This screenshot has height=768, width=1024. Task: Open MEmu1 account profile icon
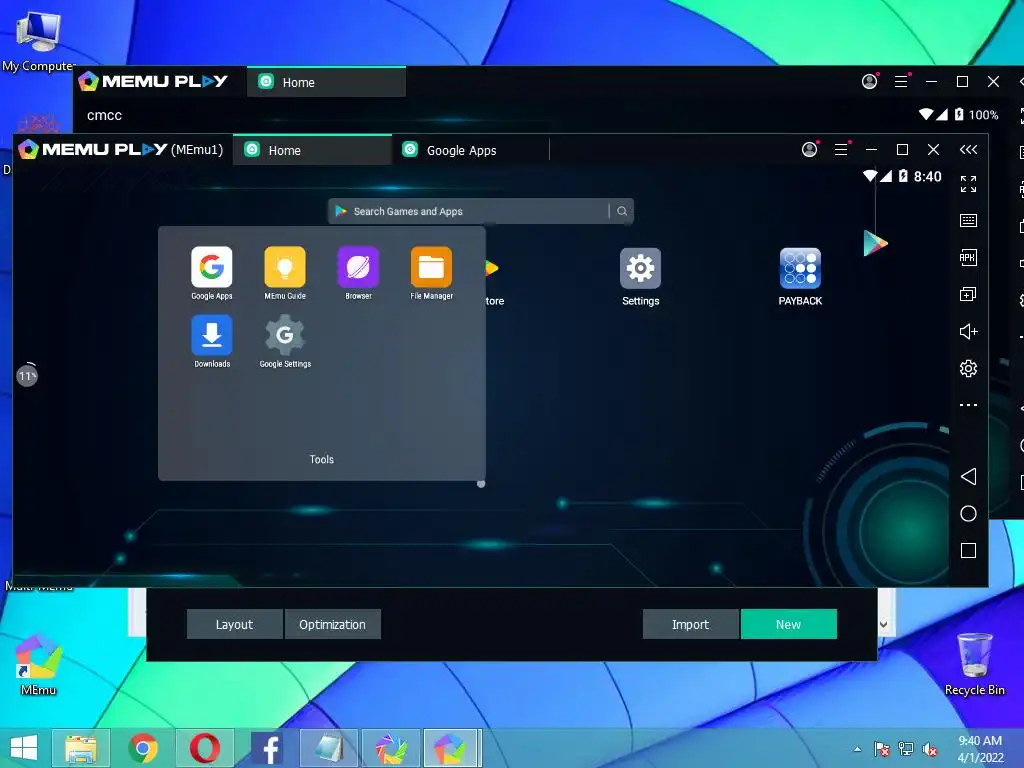(x=809, y=150)
